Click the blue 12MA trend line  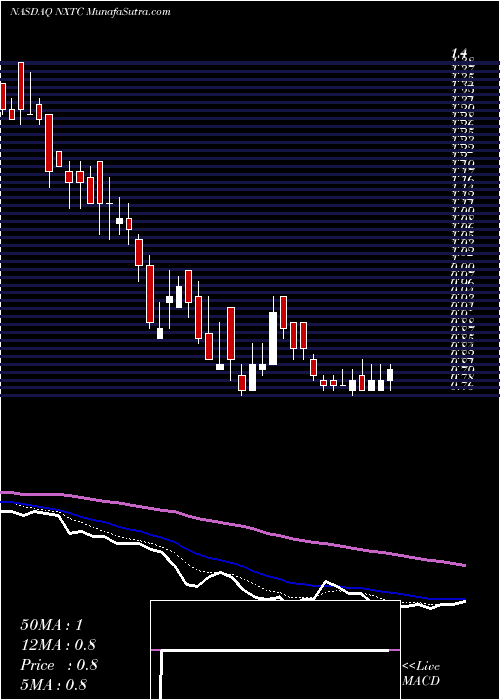(232, 563)
